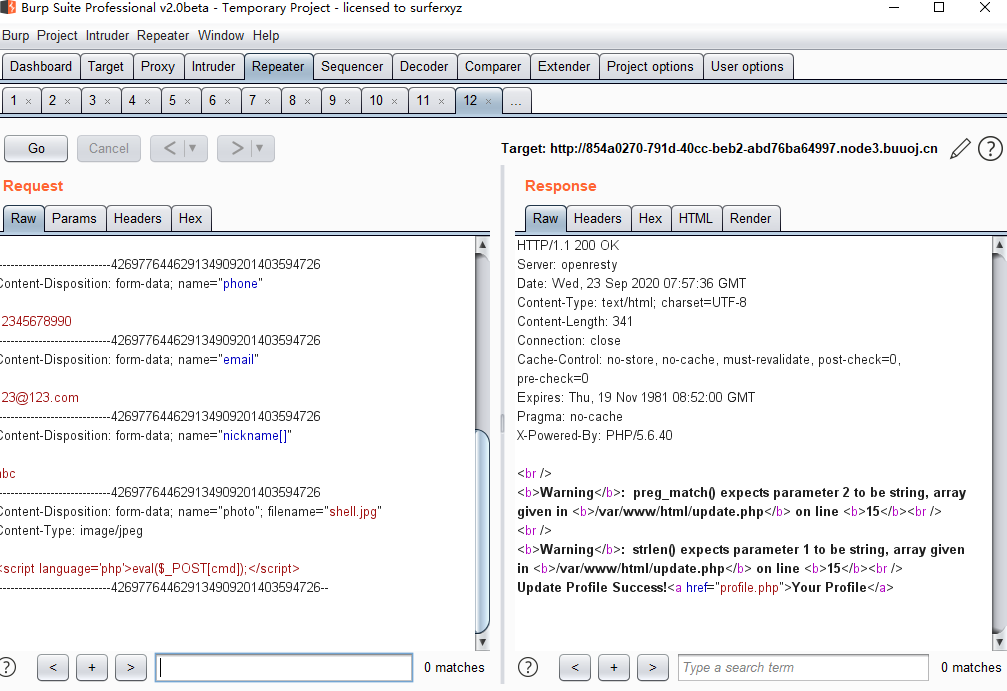Viewport: 1007px width, 691px height.
Task: Switch to the Extender tab
Action: [564, 67]
